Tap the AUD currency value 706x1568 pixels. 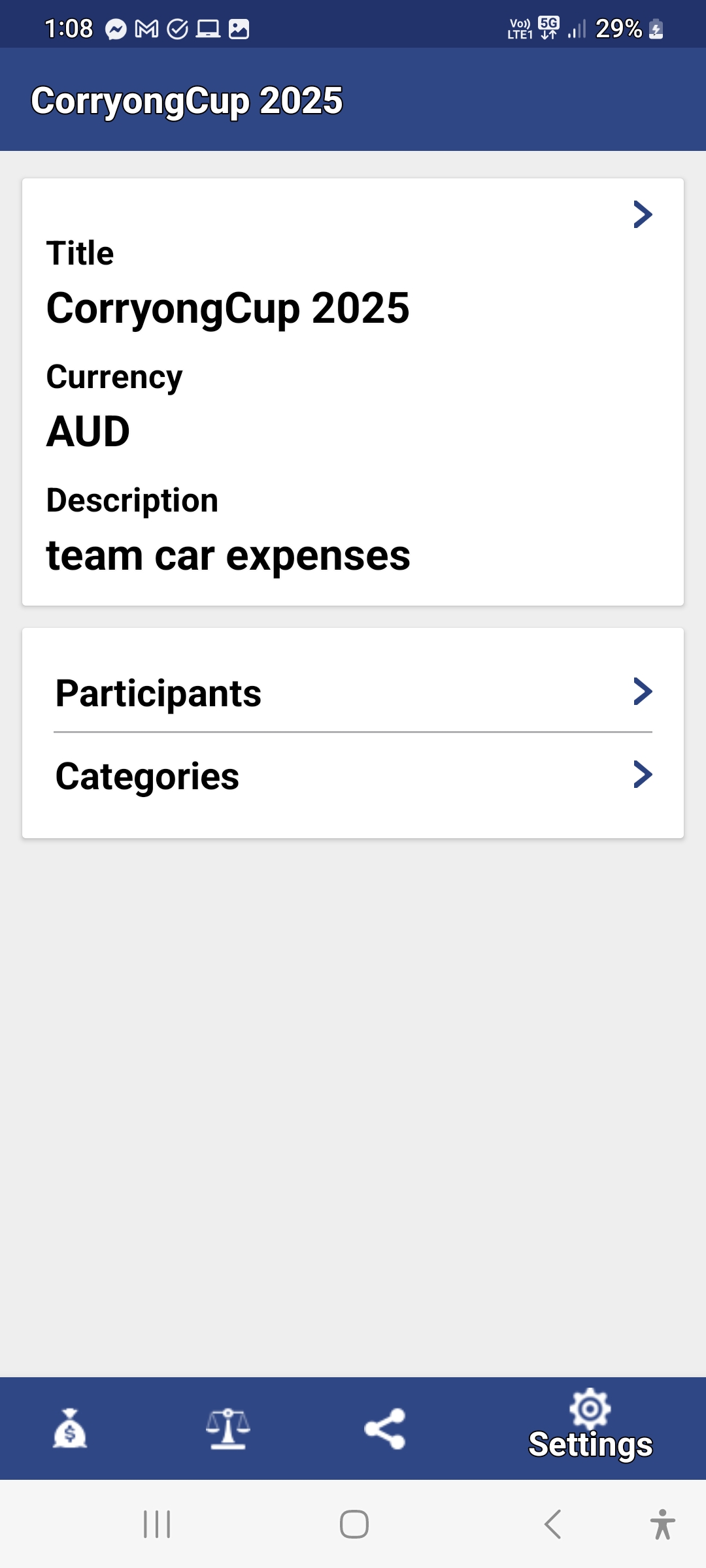point(88,432)
